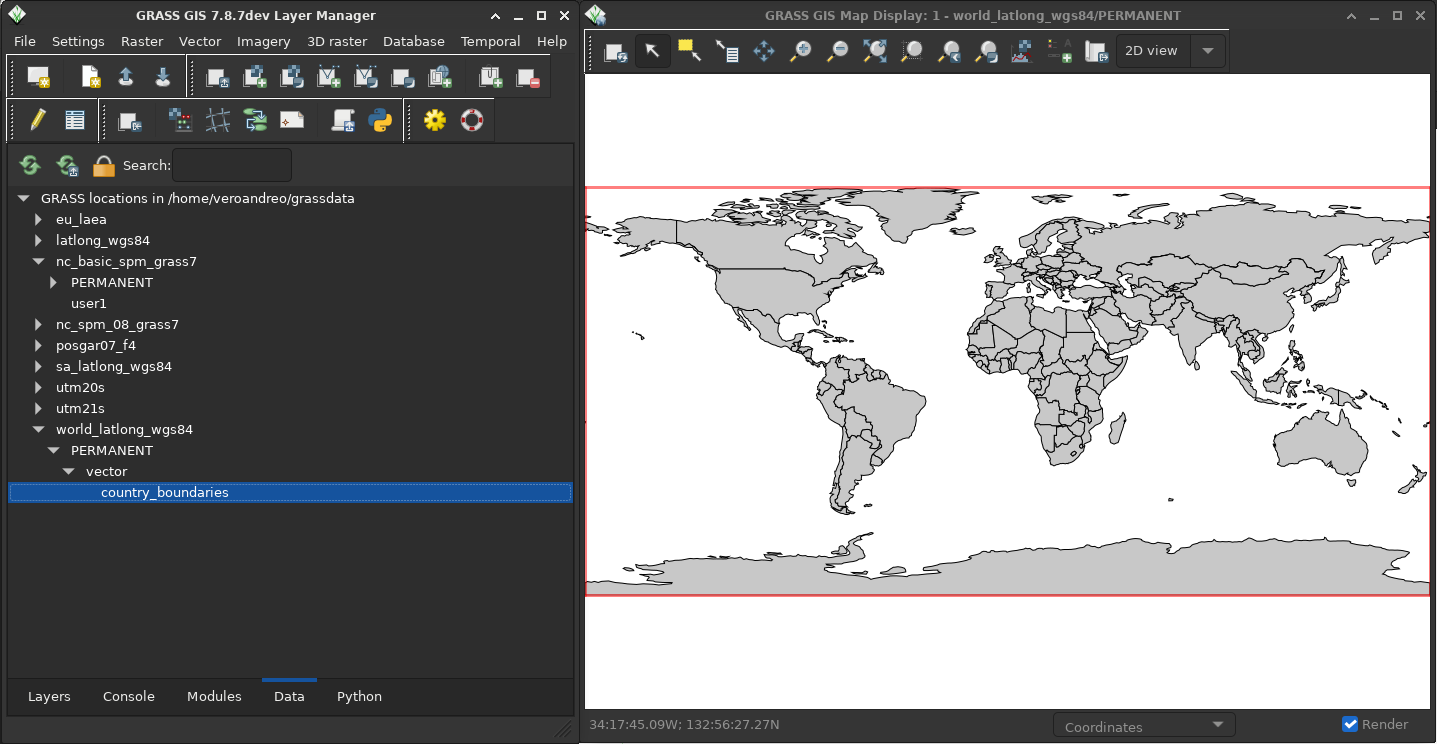Collapse the vector node in tree
The image size is (1437, 744).
tap(68, 471)
